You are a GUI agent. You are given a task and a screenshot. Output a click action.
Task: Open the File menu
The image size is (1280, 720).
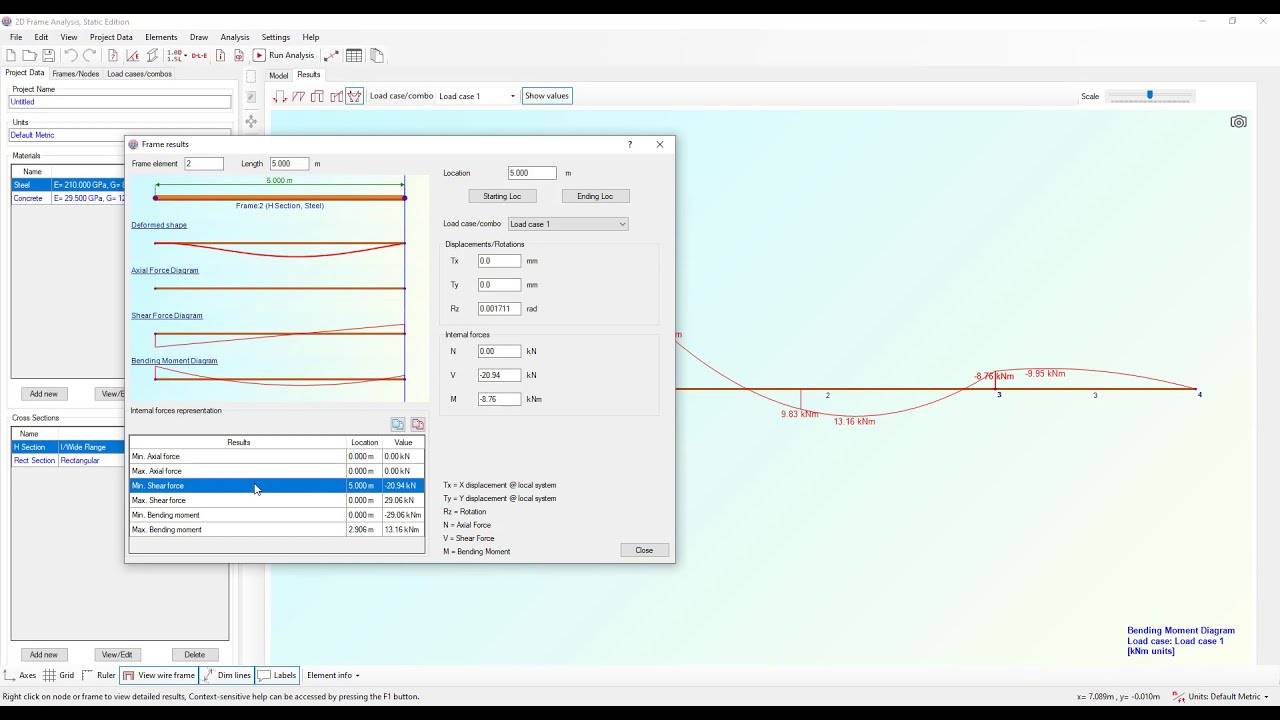pos(16,37)
